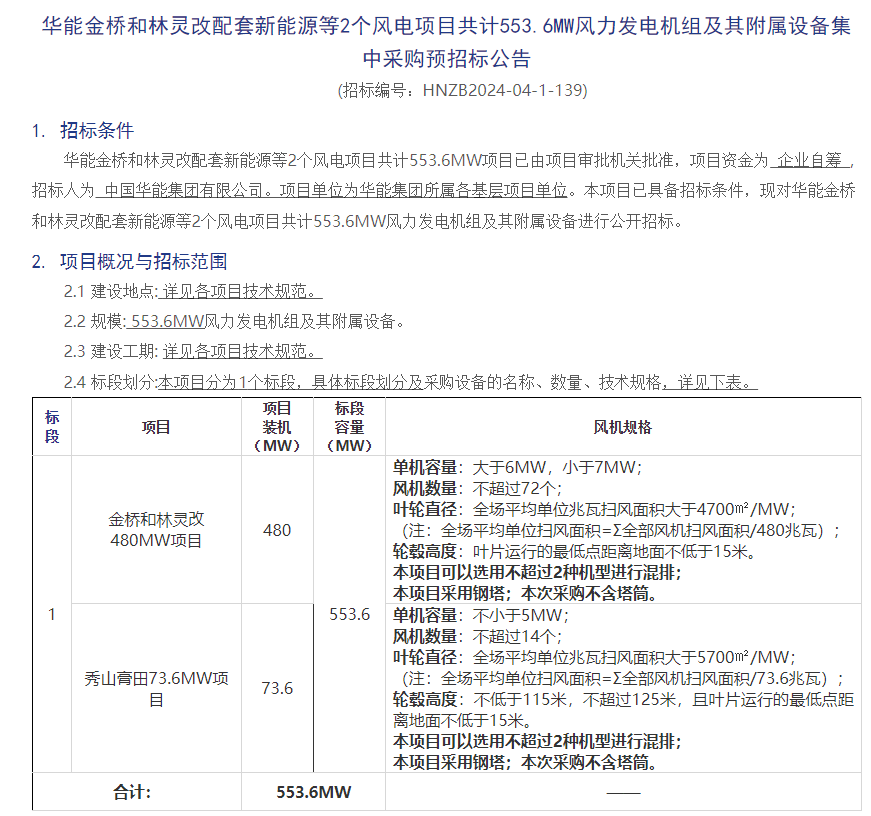Select the 风机规格 column header
Viewport: 871px width, 816px height.
624,426
